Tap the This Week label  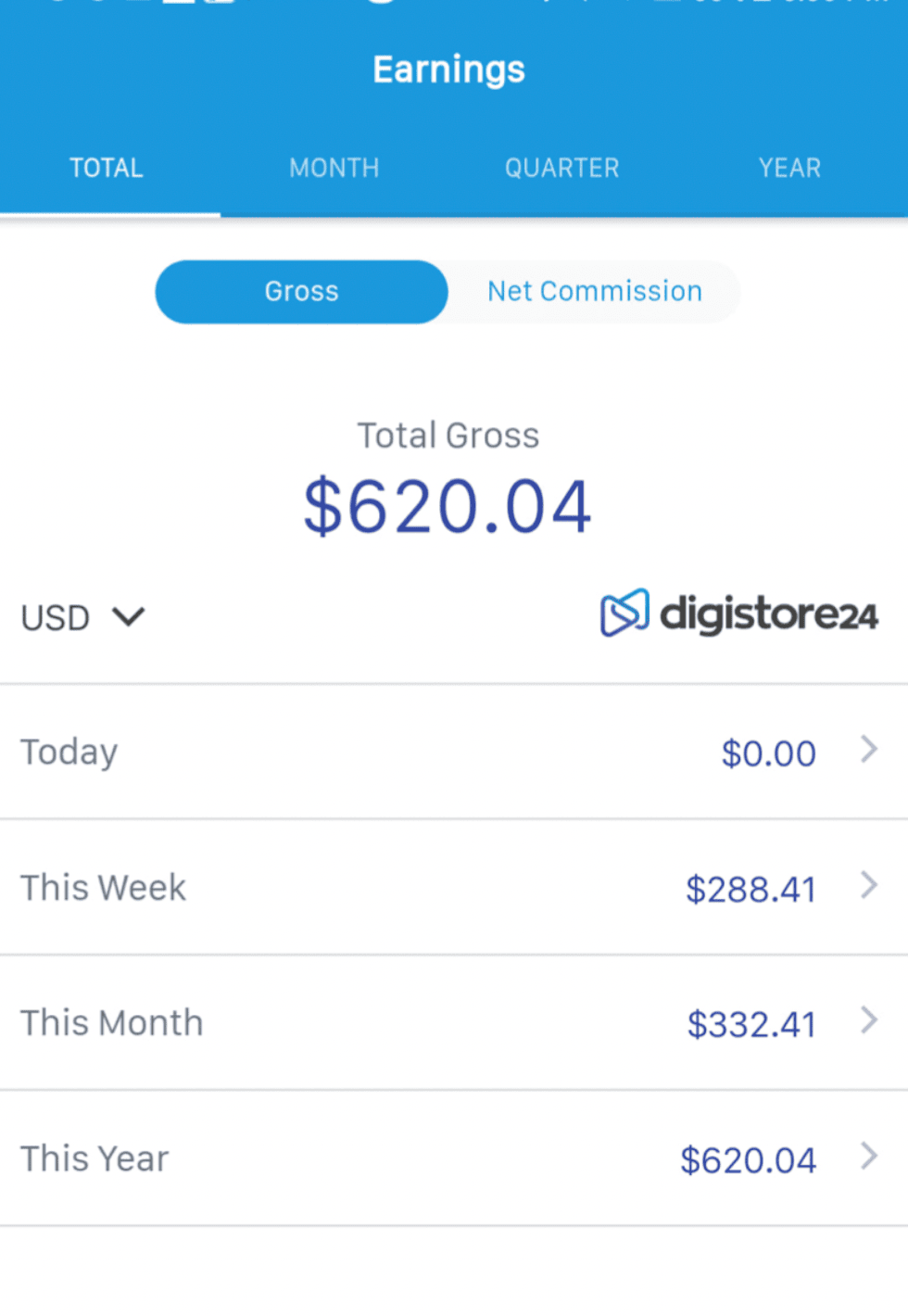pyautogui.click(x=103, y=888)
